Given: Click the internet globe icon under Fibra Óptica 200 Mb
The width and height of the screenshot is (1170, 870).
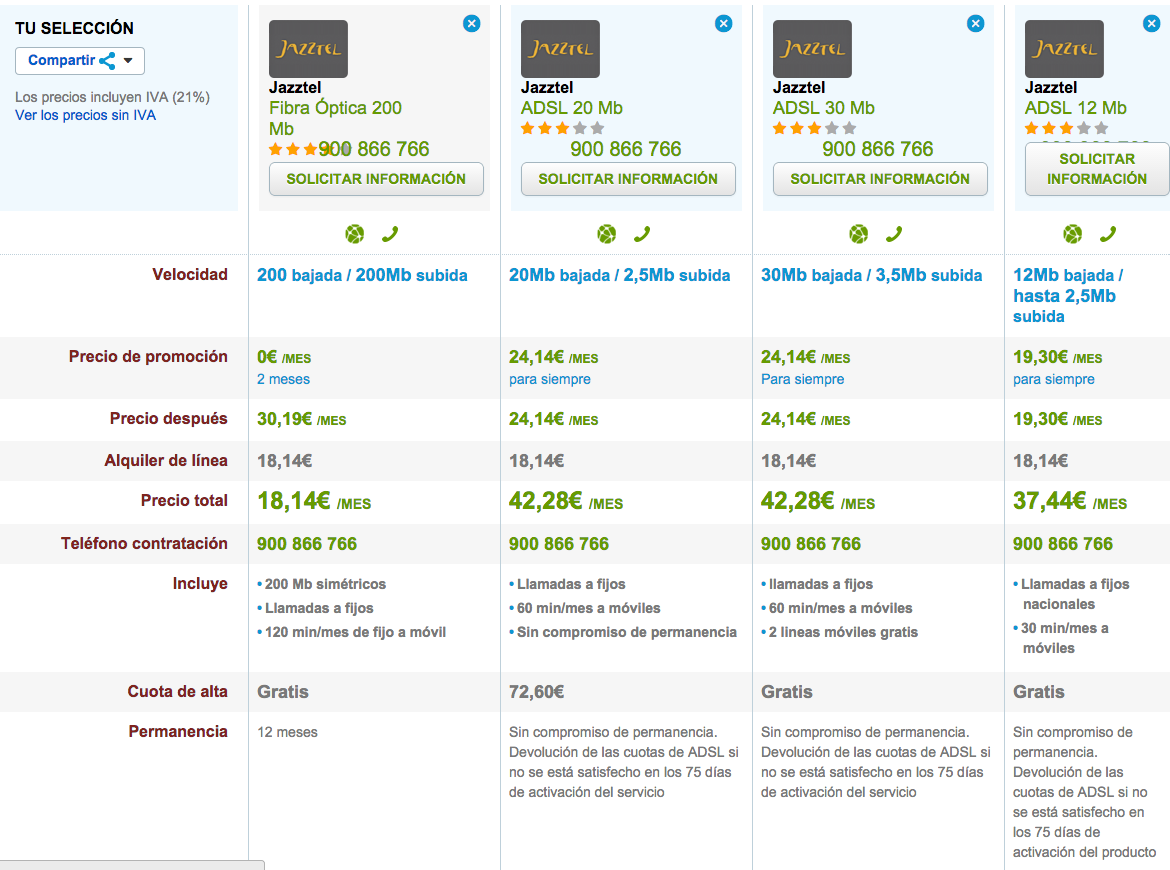Looking at the screenshot, I should point(354,234).
